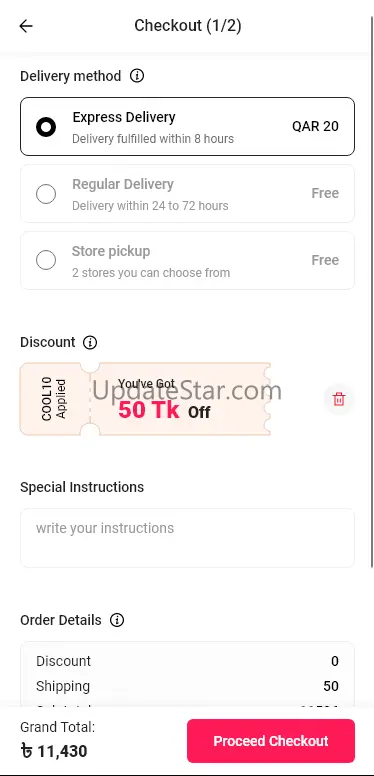Select Store pickup radio button
Viewport: 374px width, 776px height.
(x=46, y=260)
